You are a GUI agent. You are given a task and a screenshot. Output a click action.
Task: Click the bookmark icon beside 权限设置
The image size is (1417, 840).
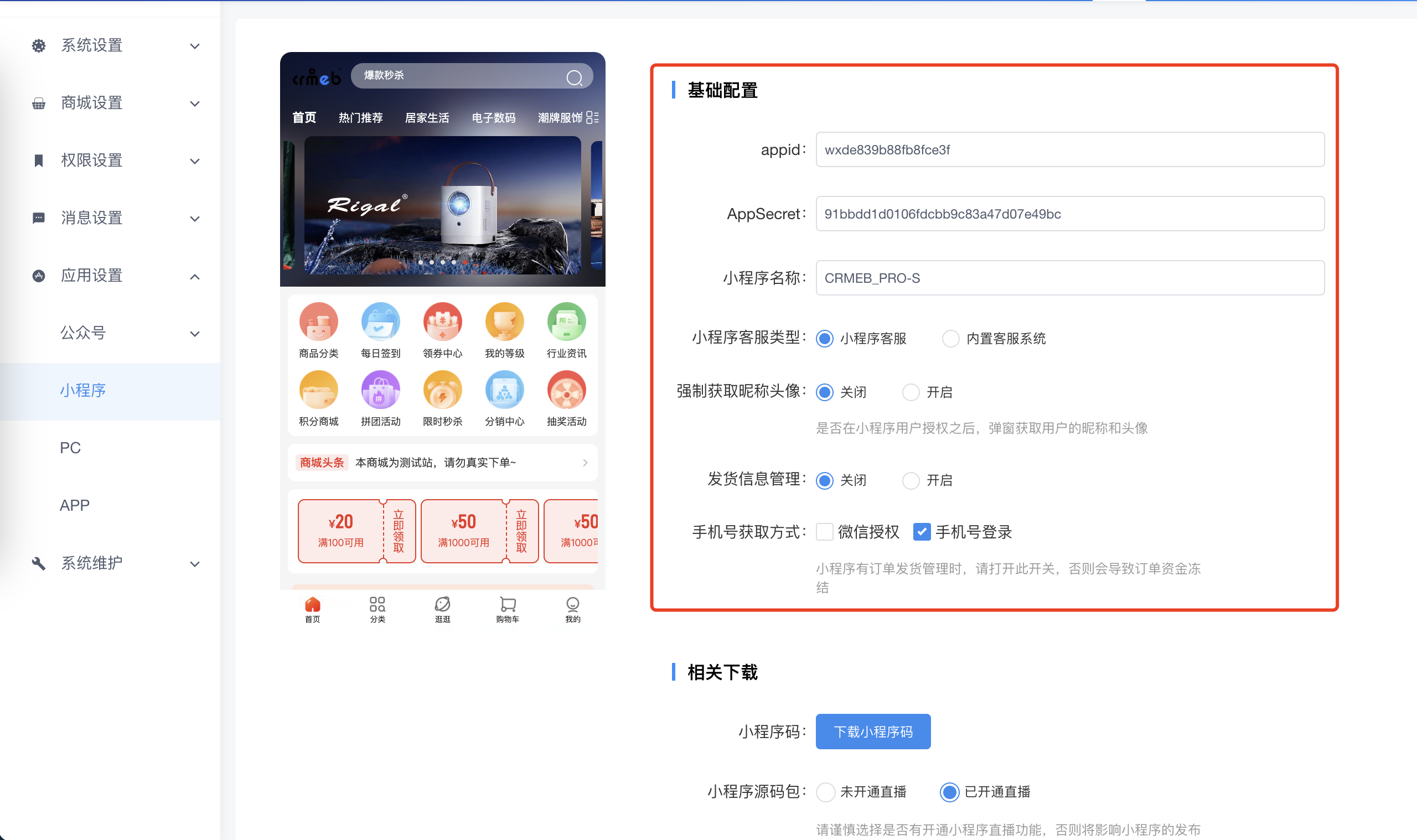pyautogui.click(x=39, y=161)
